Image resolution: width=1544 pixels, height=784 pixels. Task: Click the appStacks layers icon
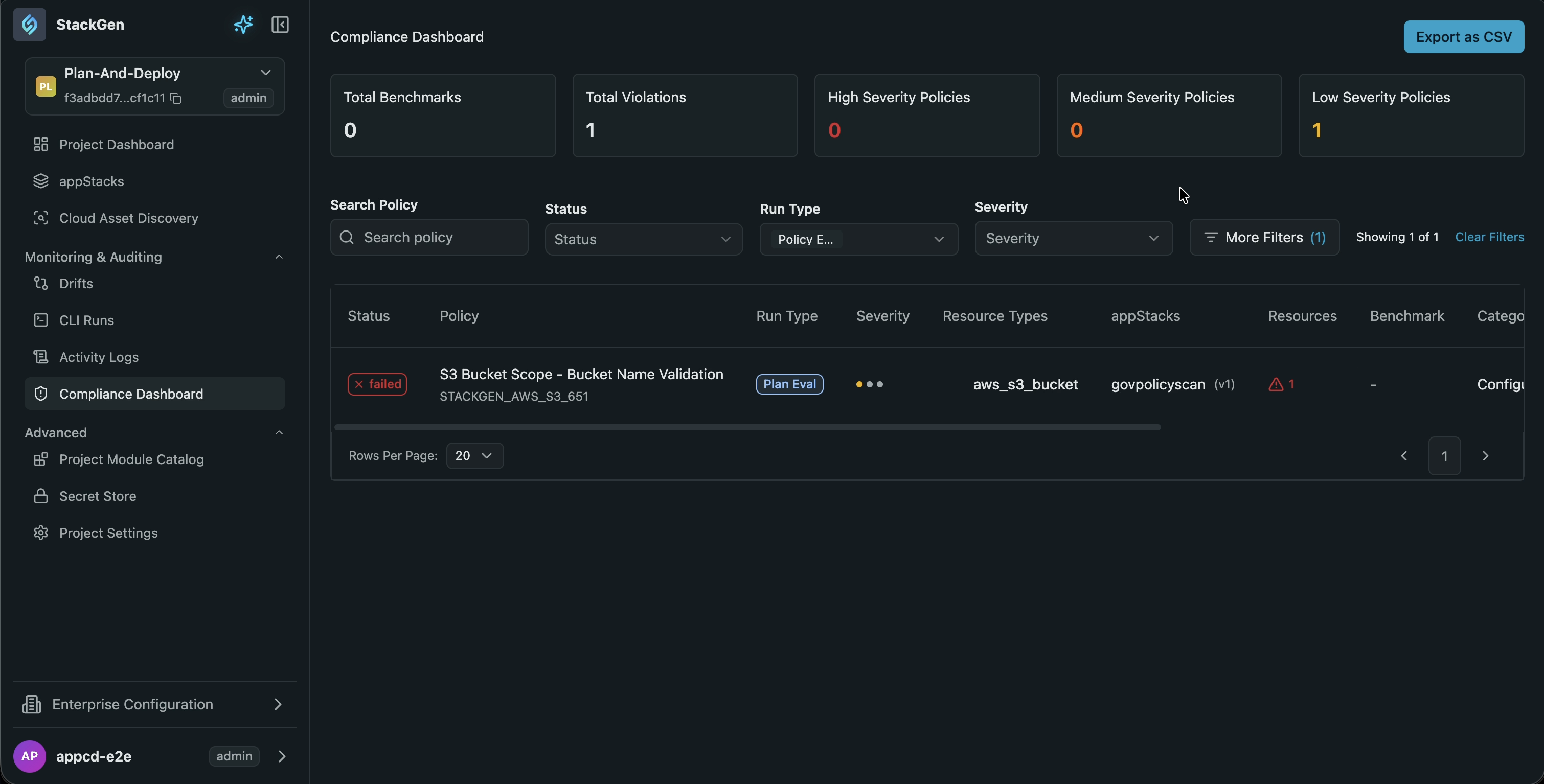(x=41, y=181)
